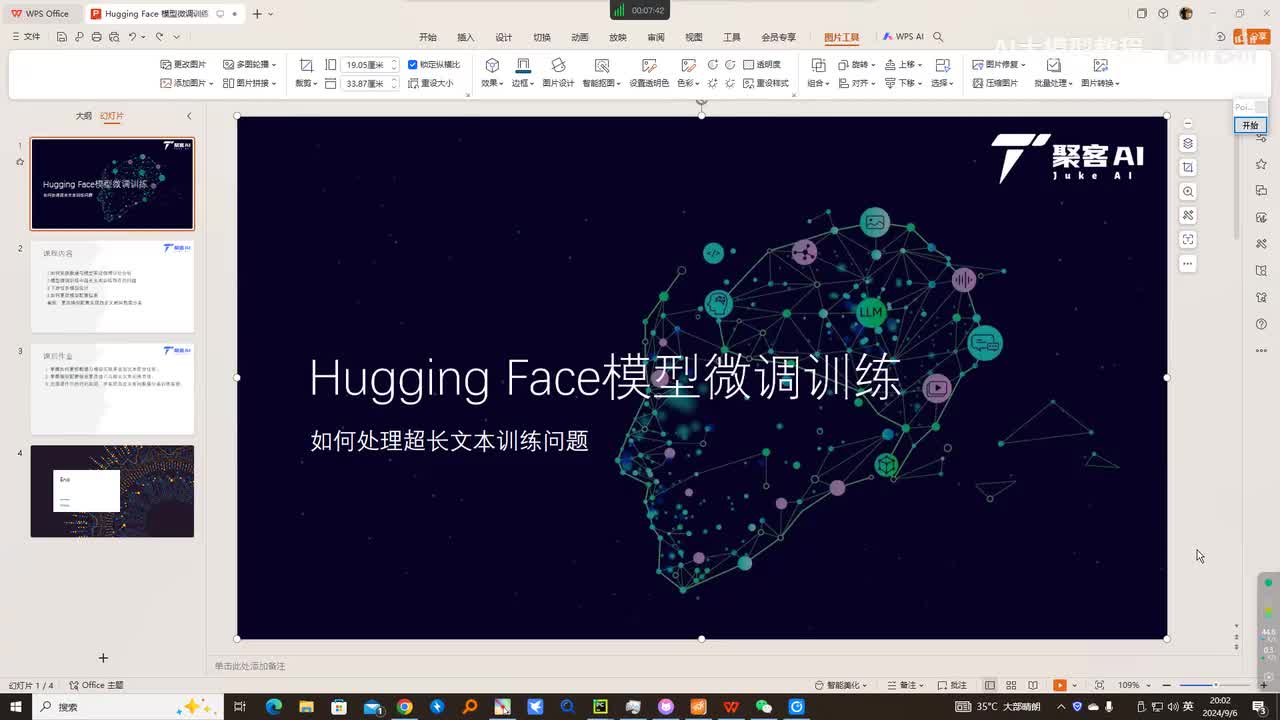Open the WPS AI tab
Screen dimensions: 1280x720
[904, 37]
